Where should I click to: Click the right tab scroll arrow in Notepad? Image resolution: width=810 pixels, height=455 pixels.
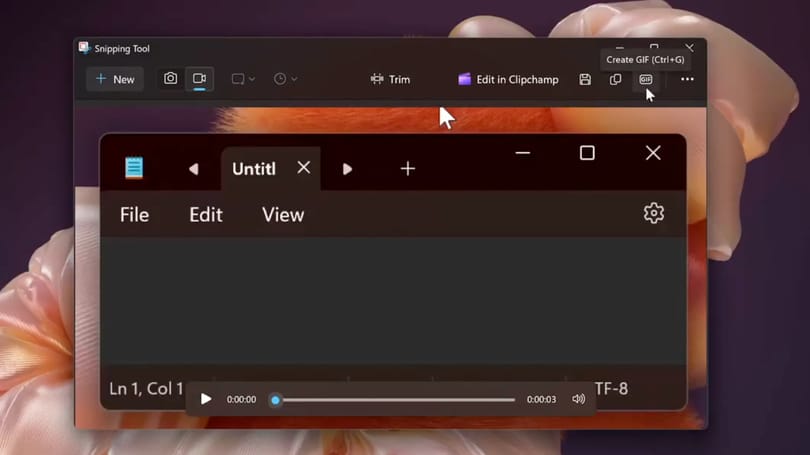coord(347,169)
